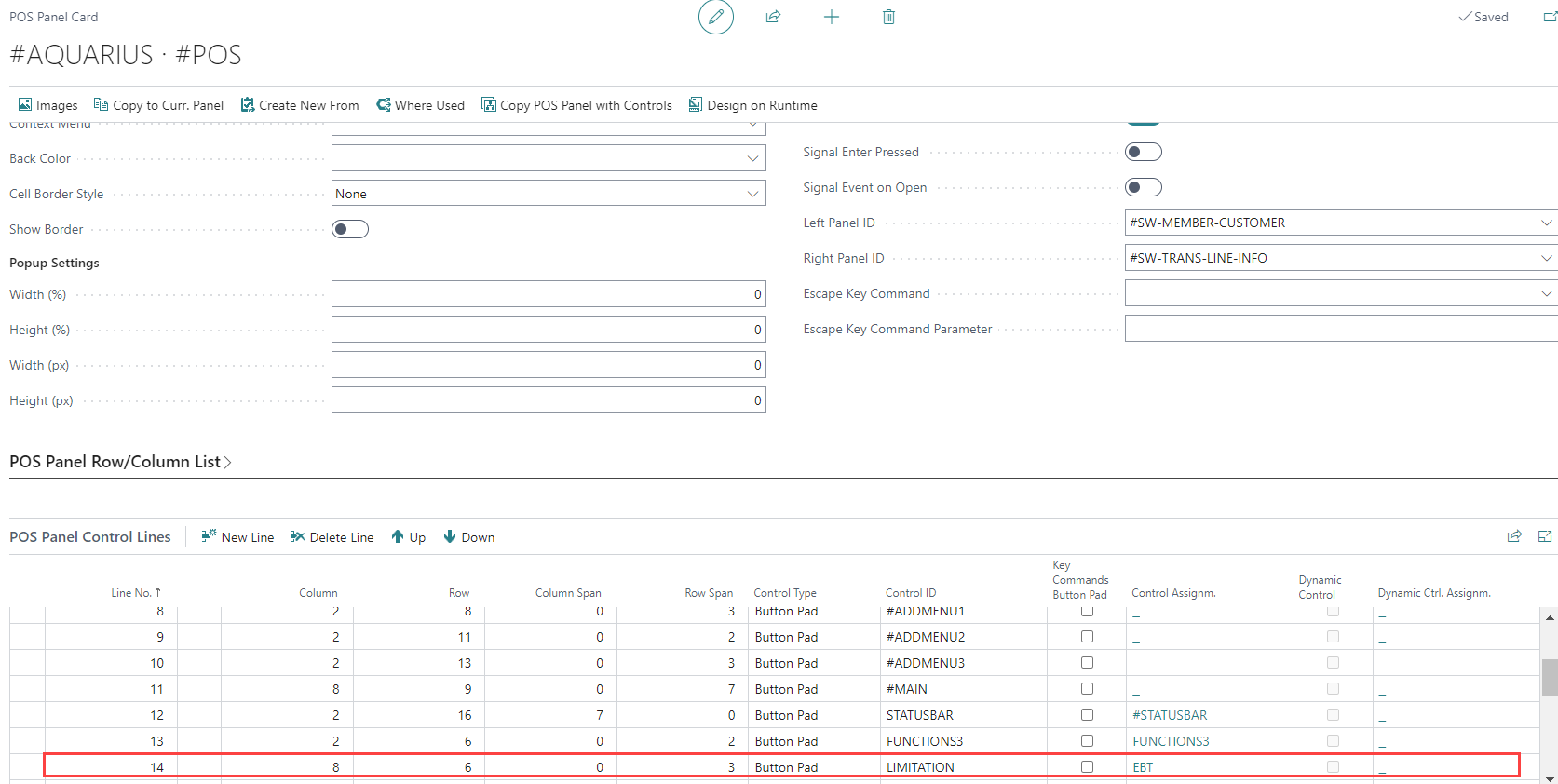Select Copy POS Panel with Controls
The height and width of the screenshot is (784, 1558).
pos(576,105)
